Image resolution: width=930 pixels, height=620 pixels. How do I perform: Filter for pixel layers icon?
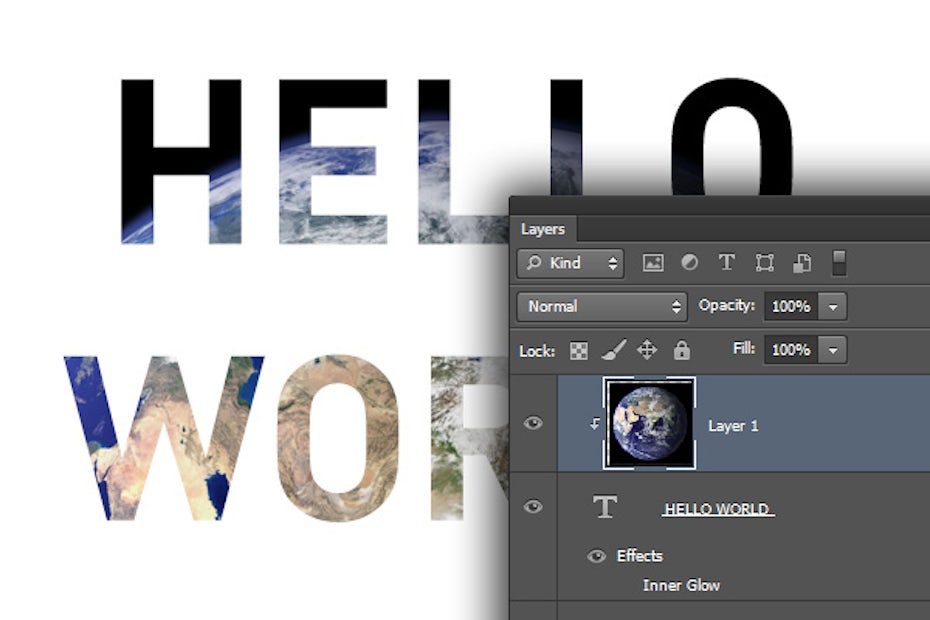click(x=653, y=263)
